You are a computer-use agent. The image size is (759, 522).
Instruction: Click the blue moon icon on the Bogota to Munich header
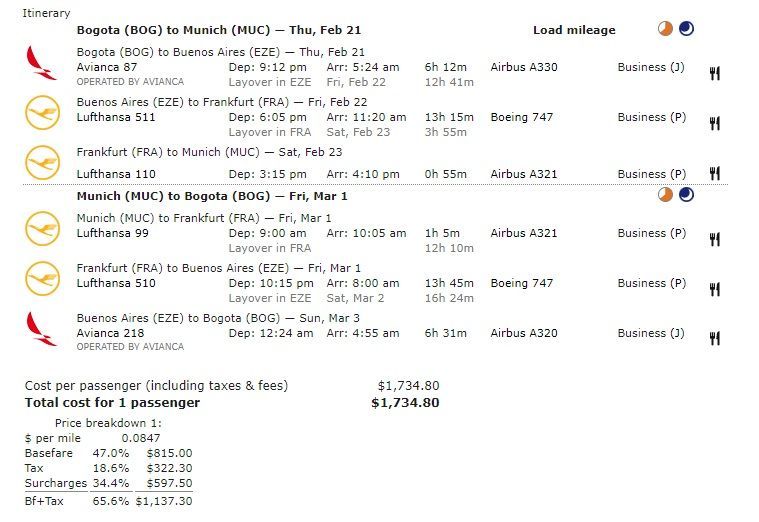click(x=686, y=29)
